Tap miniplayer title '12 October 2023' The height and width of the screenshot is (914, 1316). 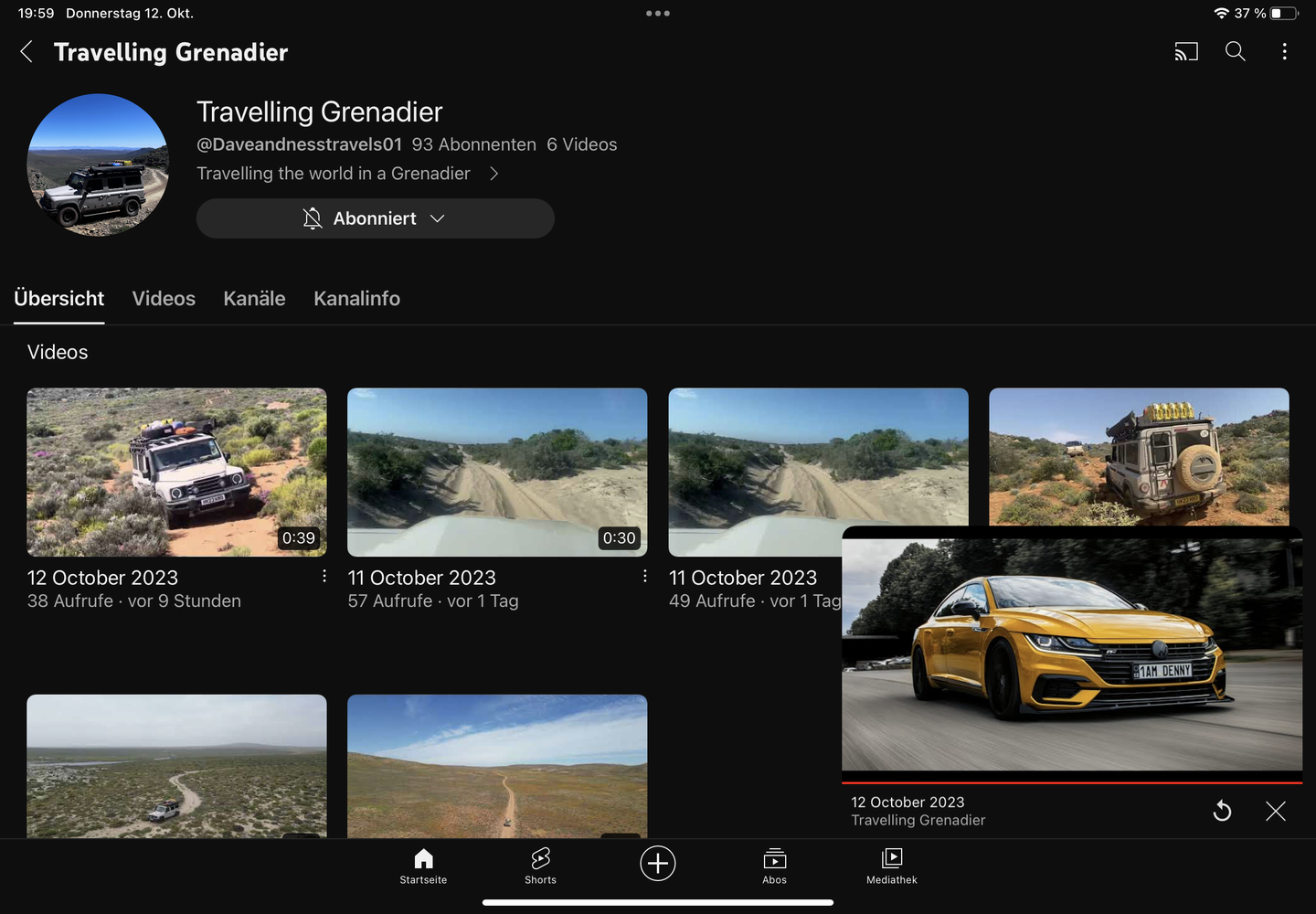click(907, 802)
